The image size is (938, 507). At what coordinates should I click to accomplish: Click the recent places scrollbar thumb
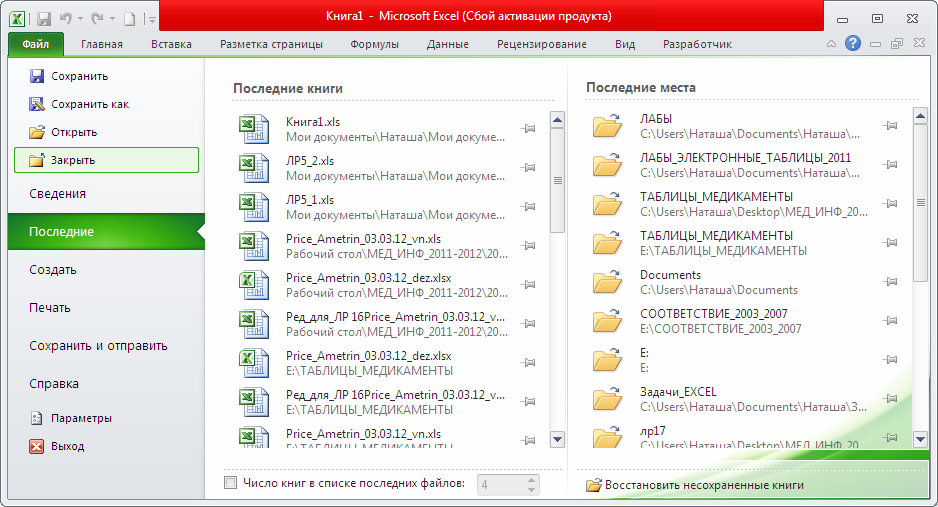pos(921,203)
